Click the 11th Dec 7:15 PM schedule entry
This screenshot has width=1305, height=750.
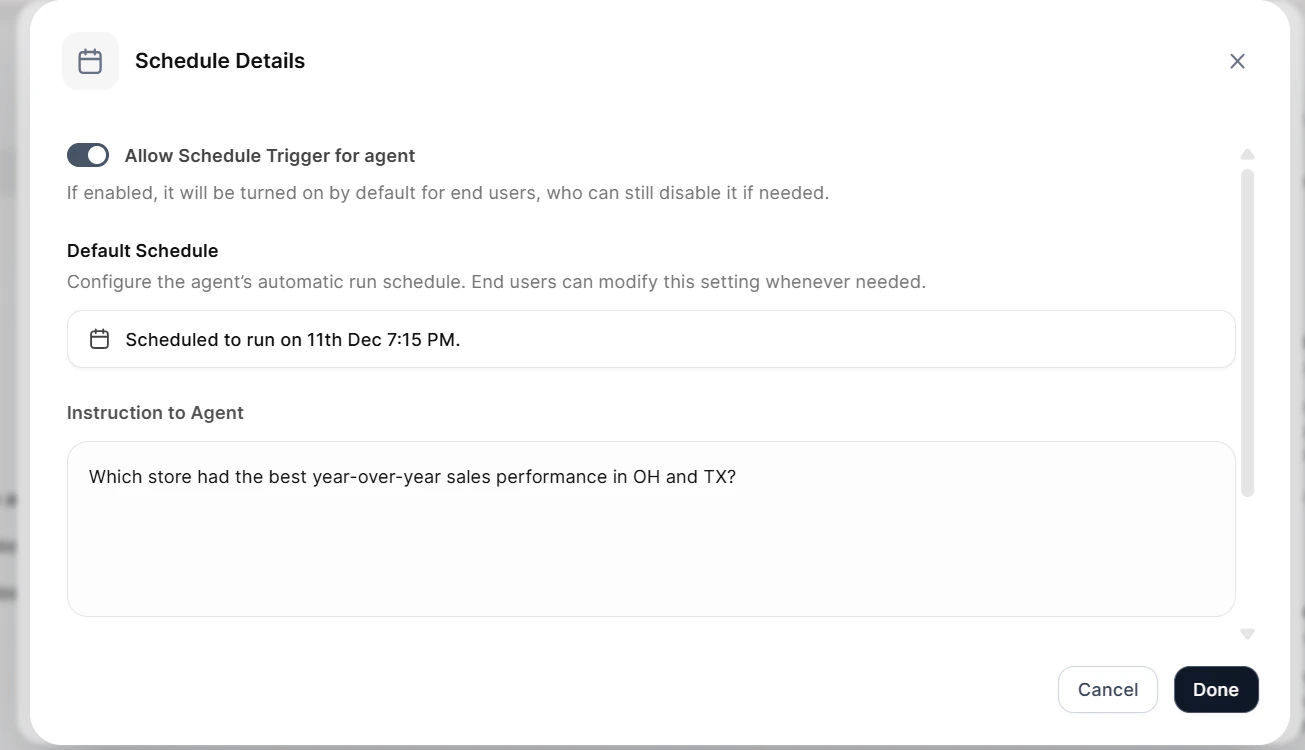click(x=292, y=339)
